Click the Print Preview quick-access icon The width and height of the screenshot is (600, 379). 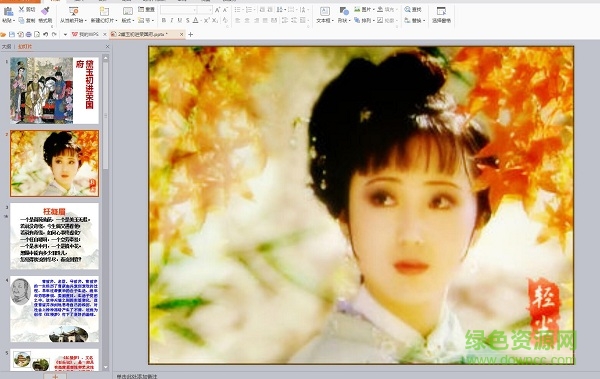pyautogui.click(x=37, y=34)
